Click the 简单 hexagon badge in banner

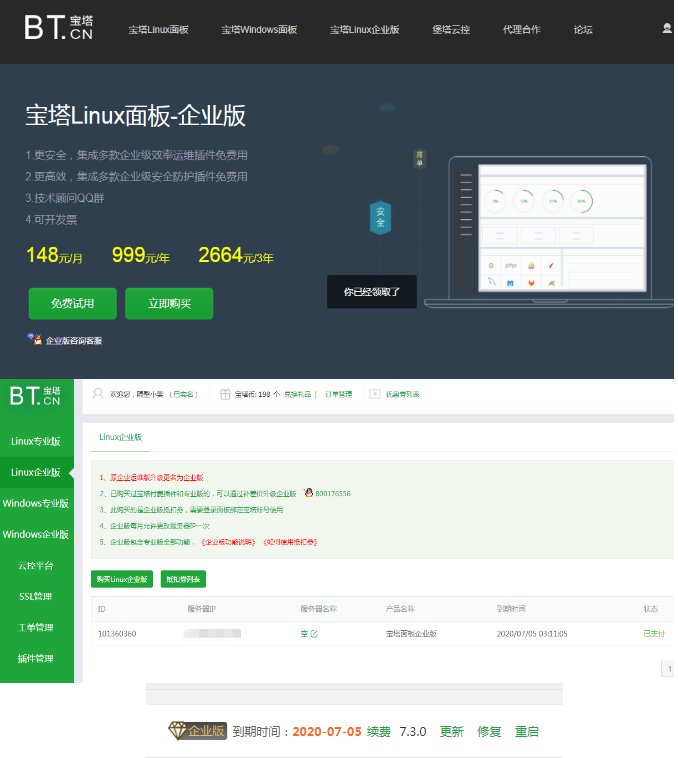[x=419, y=158]
